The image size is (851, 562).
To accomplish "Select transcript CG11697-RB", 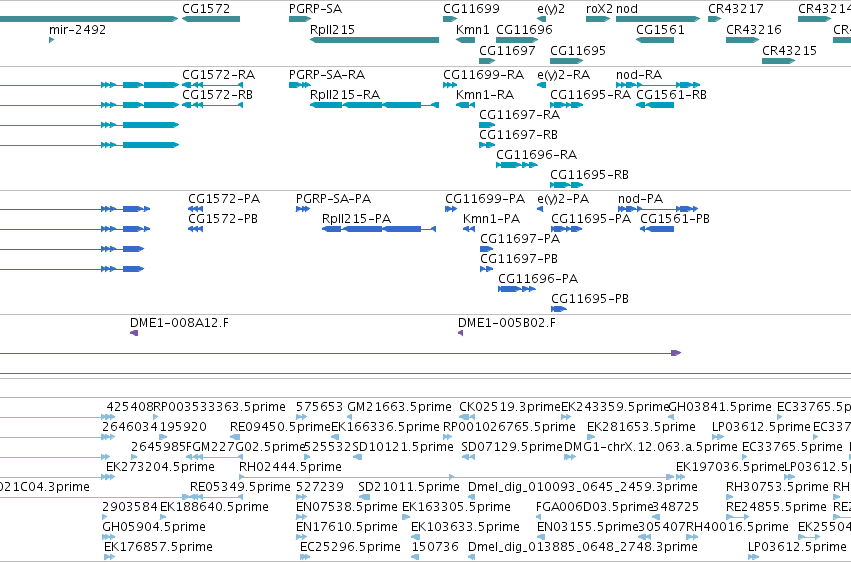I will coord(487,145).
